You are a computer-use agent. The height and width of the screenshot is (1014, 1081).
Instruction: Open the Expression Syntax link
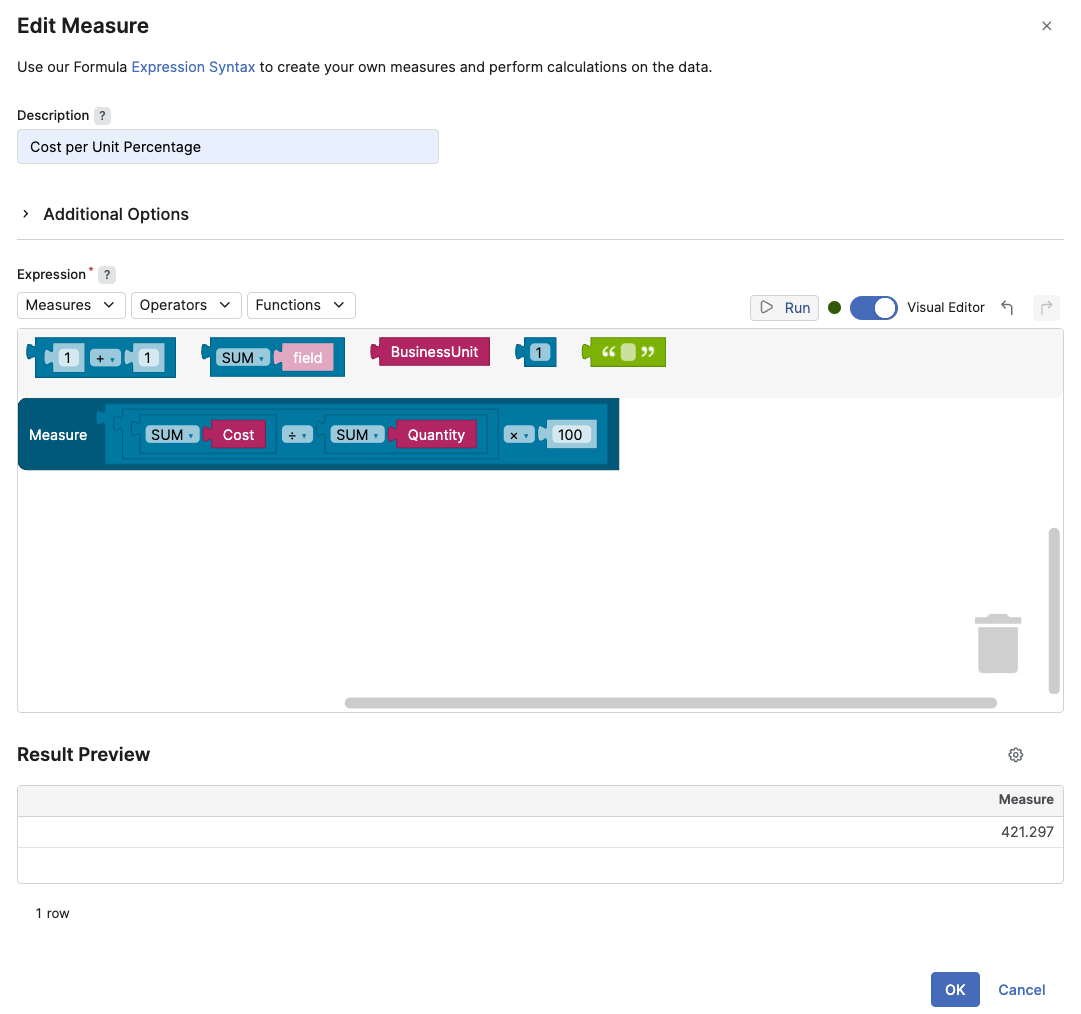193,67
